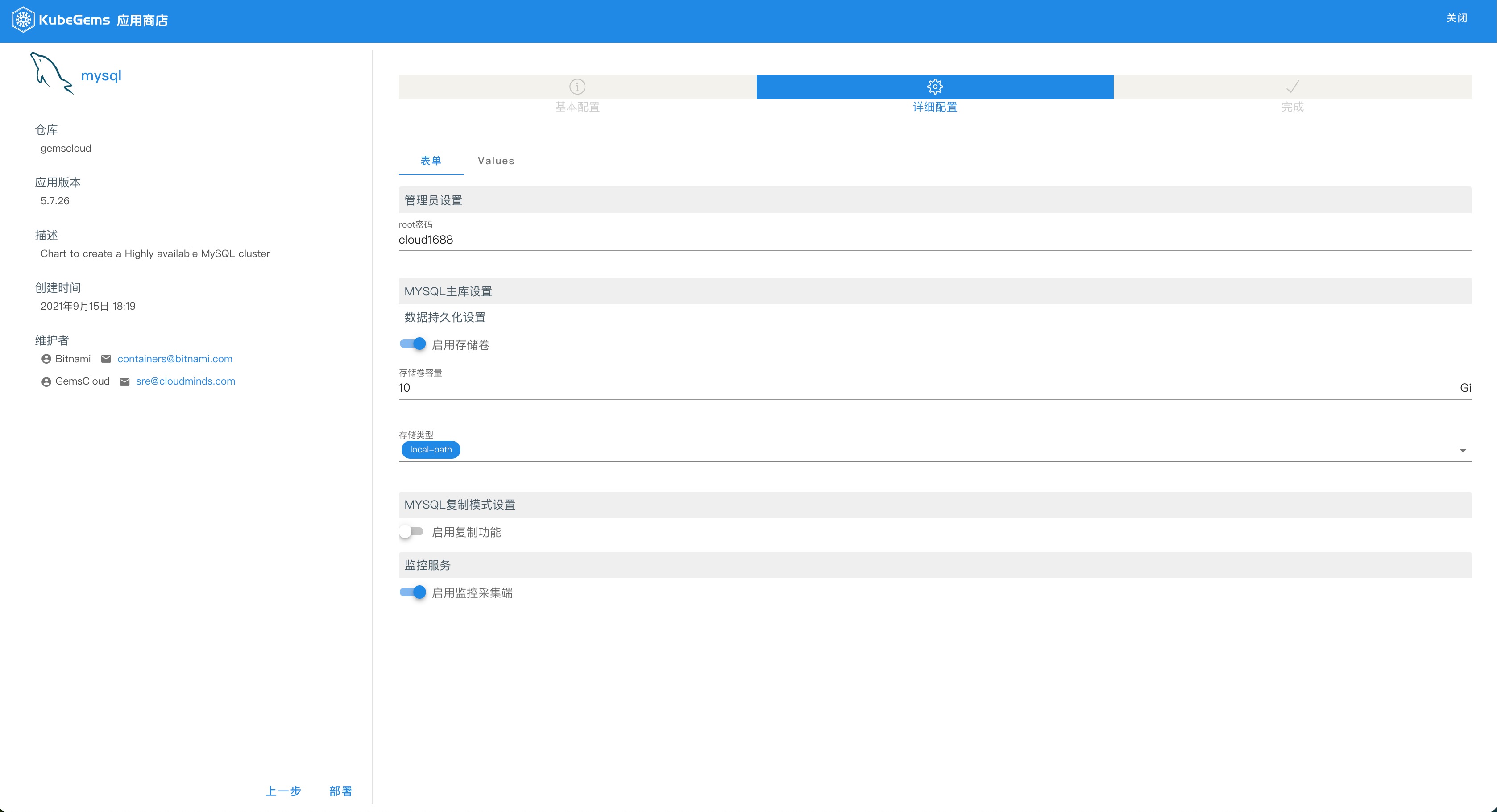Image resolution: width=1497 pixels, height=812 pixels.
Task: Toggle the 启用存储卷 switch
Action: (413, 344)
